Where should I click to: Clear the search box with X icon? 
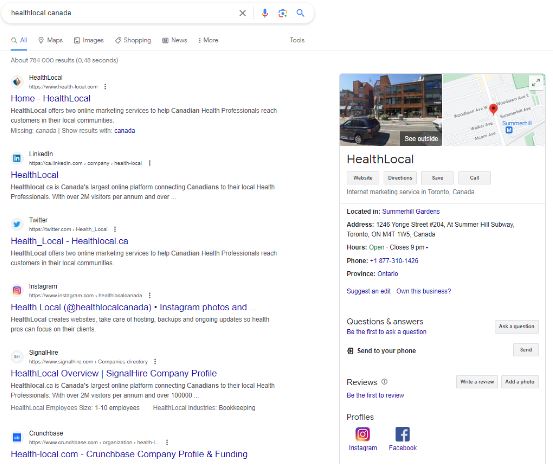tap(243, 13)
